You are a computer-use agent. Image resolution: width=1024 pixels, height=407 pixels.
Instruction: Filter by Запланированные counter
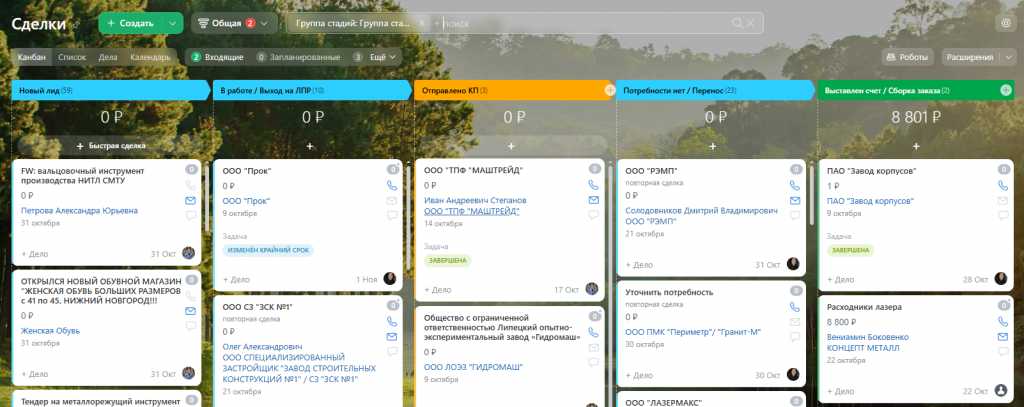[x=298, y=57]
